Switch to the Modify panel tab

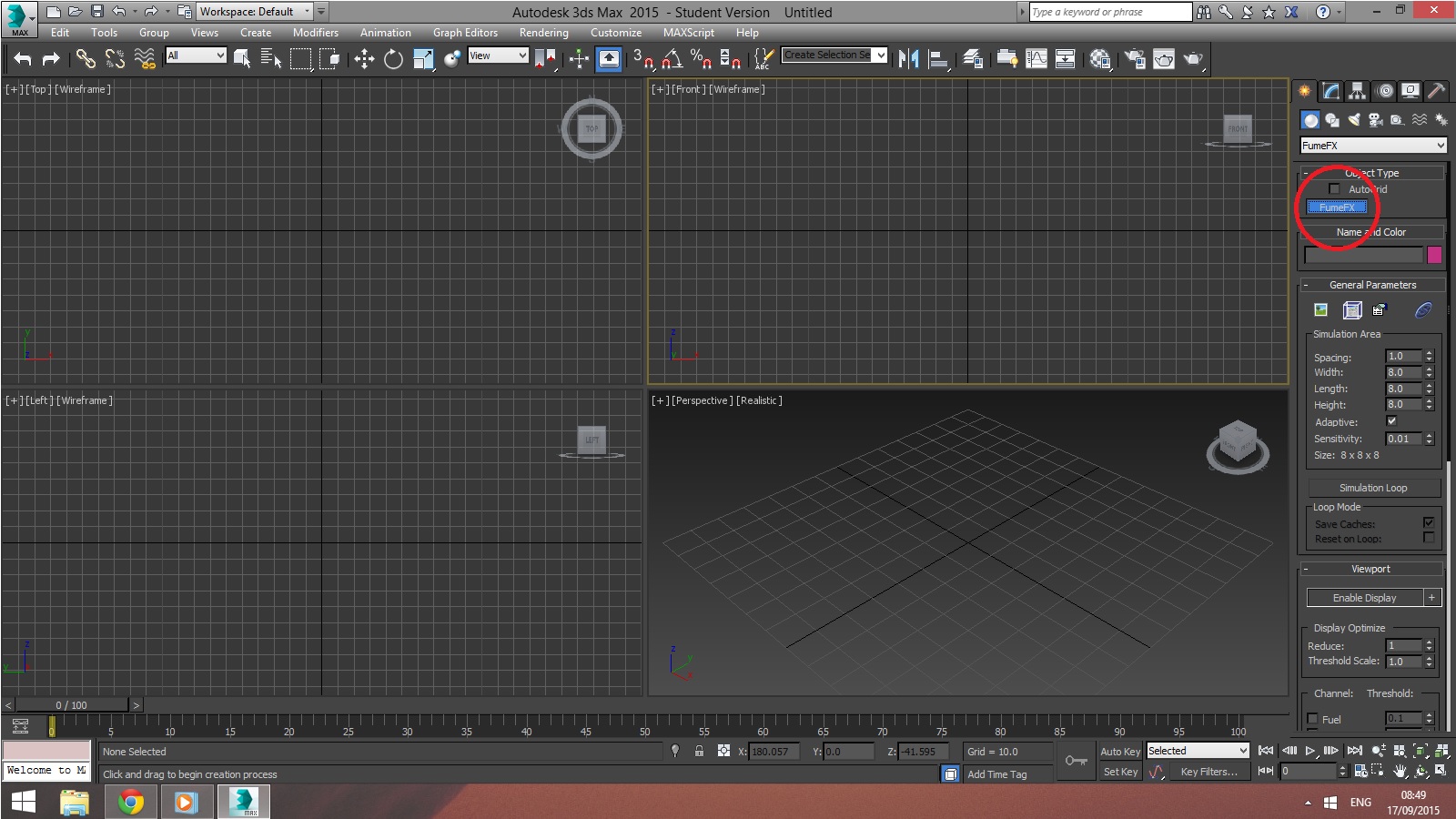1331,91
